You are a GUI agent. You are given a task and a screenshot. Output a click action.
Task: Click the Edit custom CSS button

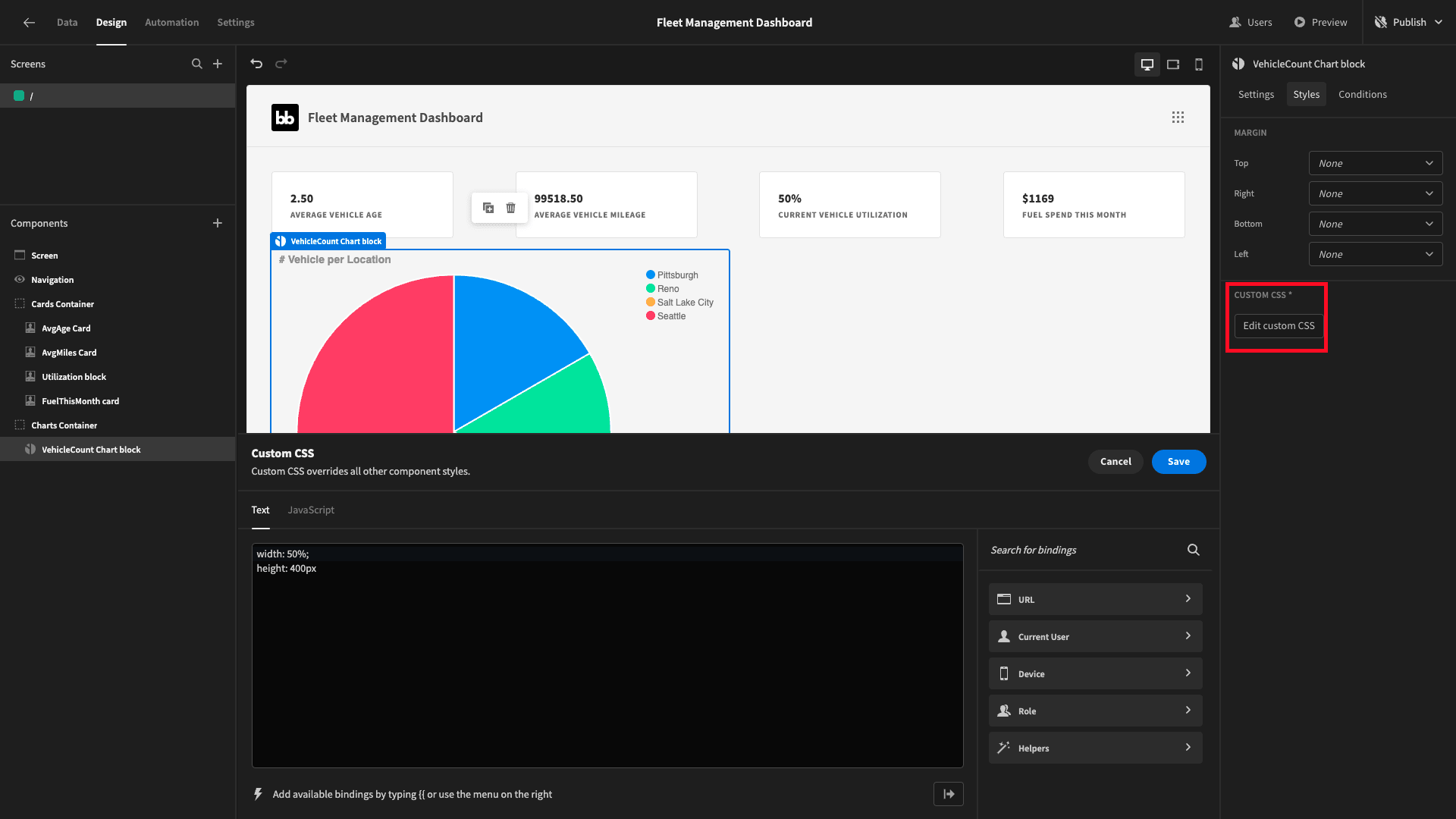click(1279, 326)
